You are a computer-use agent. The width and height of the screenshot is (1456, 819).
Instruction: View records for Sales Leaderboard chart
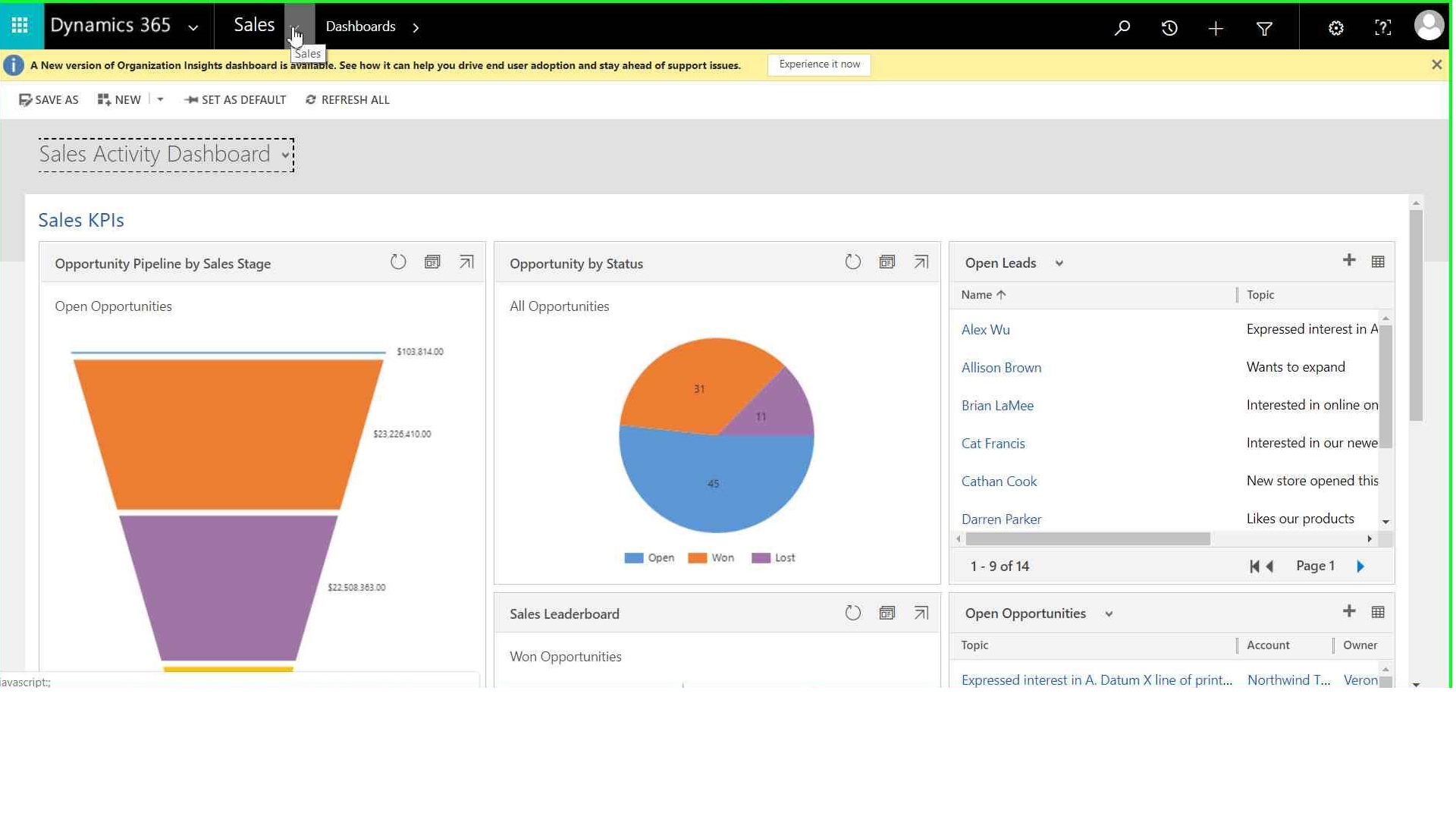coord(887,613)
